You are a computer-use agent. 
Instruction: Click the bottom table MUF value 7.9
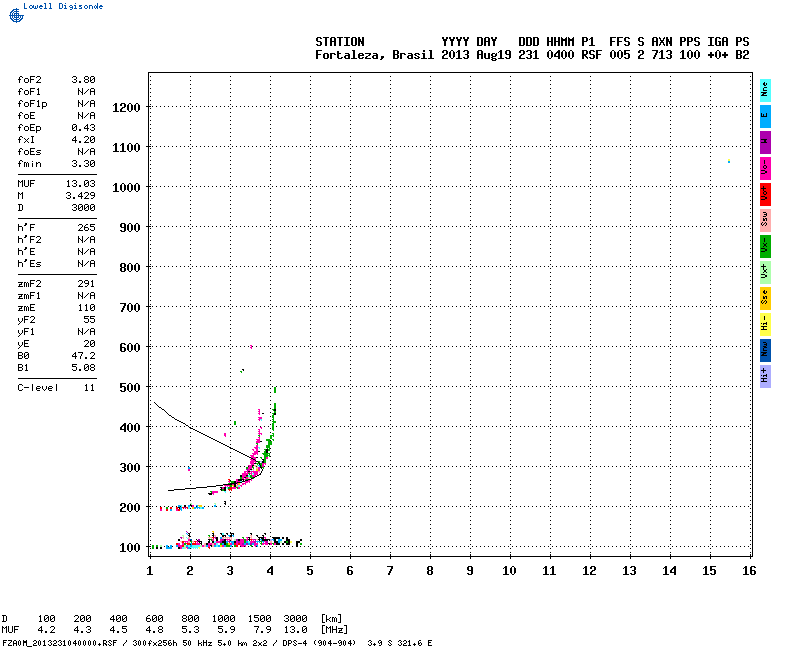pyautogui.click(x=262, y=630)
